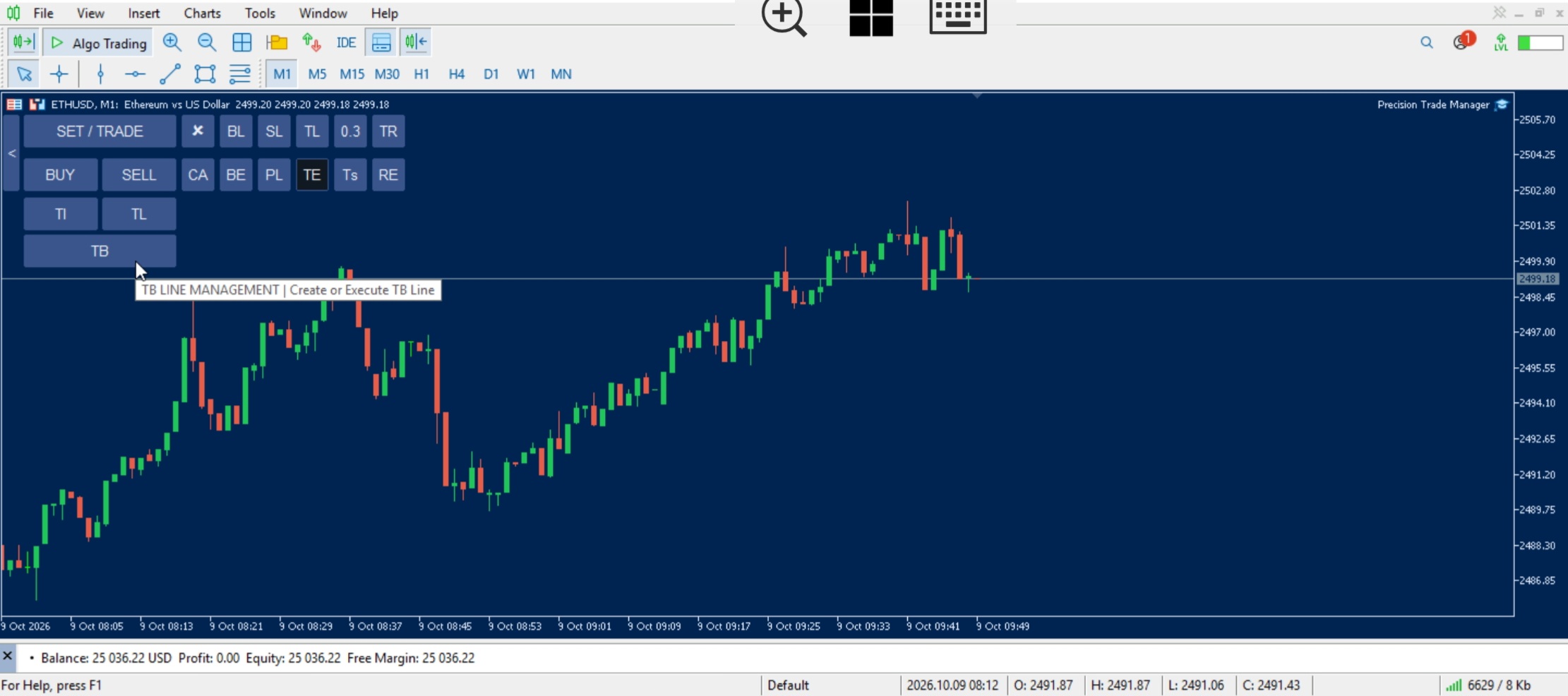Switch to the M1 timeframe
Image resolution: width=1568 pixels, height=696 pixels.
pos(282,73)
